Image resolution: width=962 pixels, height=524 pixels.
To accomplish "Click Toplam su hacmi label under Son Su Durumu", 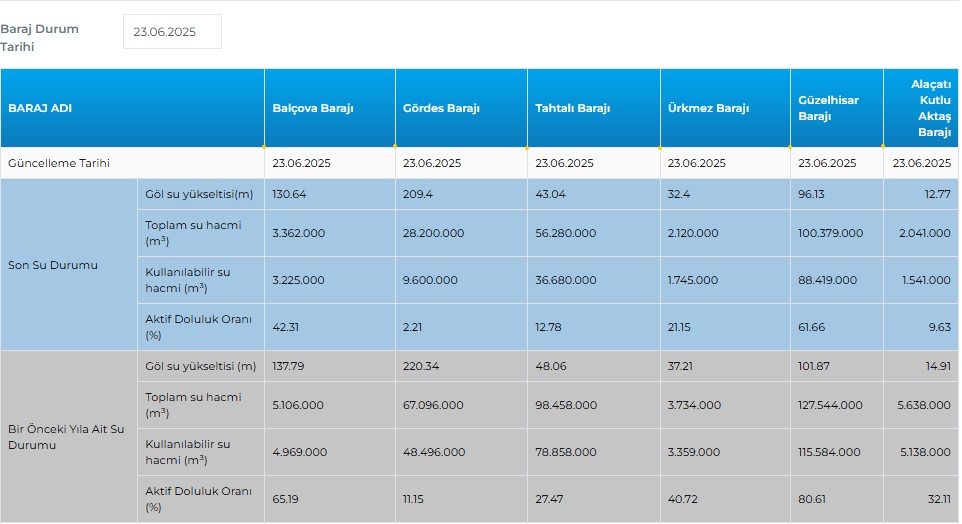I will (193, 233).
